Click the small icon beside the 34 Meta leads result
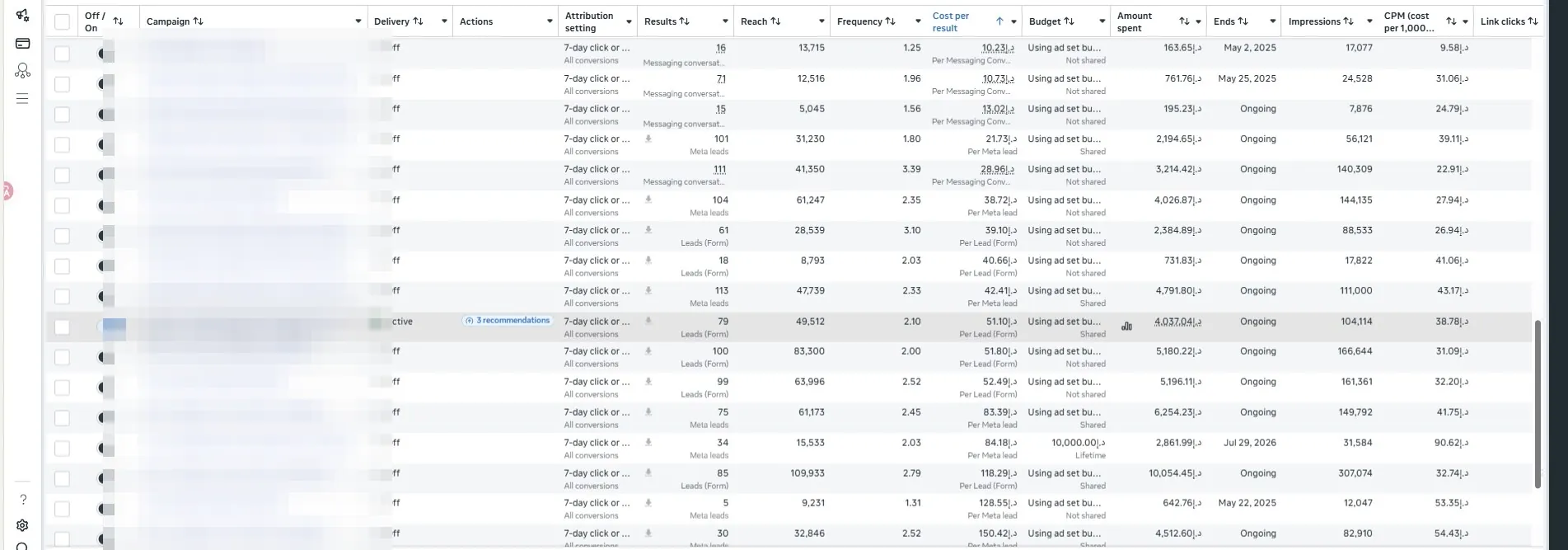This screenshot has height=550, width=1568. 648,442
